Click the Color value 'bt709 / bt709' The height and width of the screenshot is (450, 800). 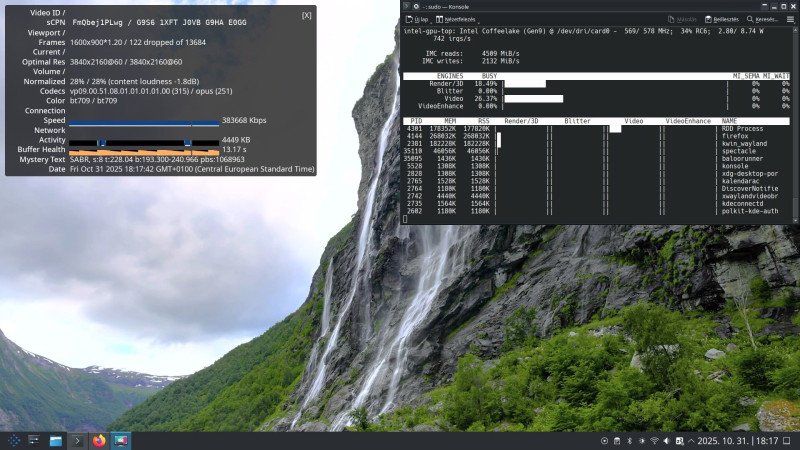coord(93,101)
